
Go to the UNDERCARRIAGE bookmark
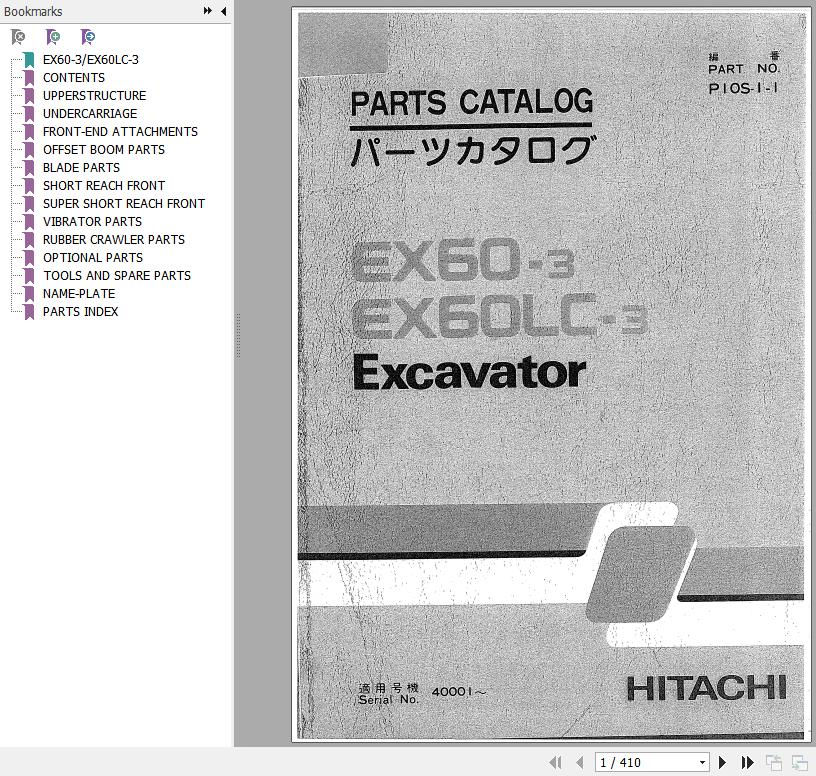pos(90,113)
